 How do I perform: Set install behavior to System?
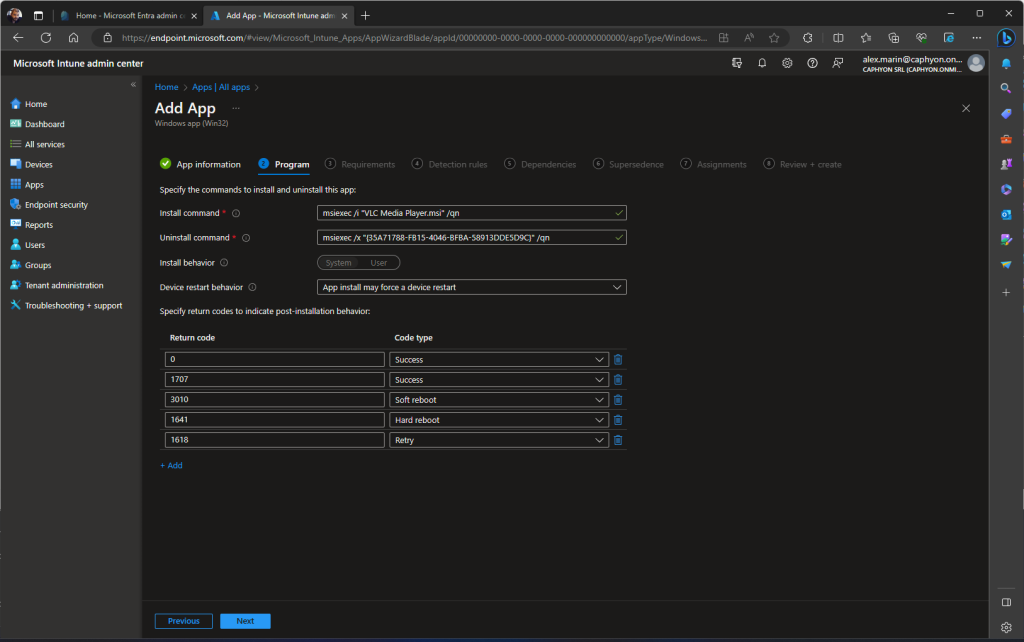338,263
